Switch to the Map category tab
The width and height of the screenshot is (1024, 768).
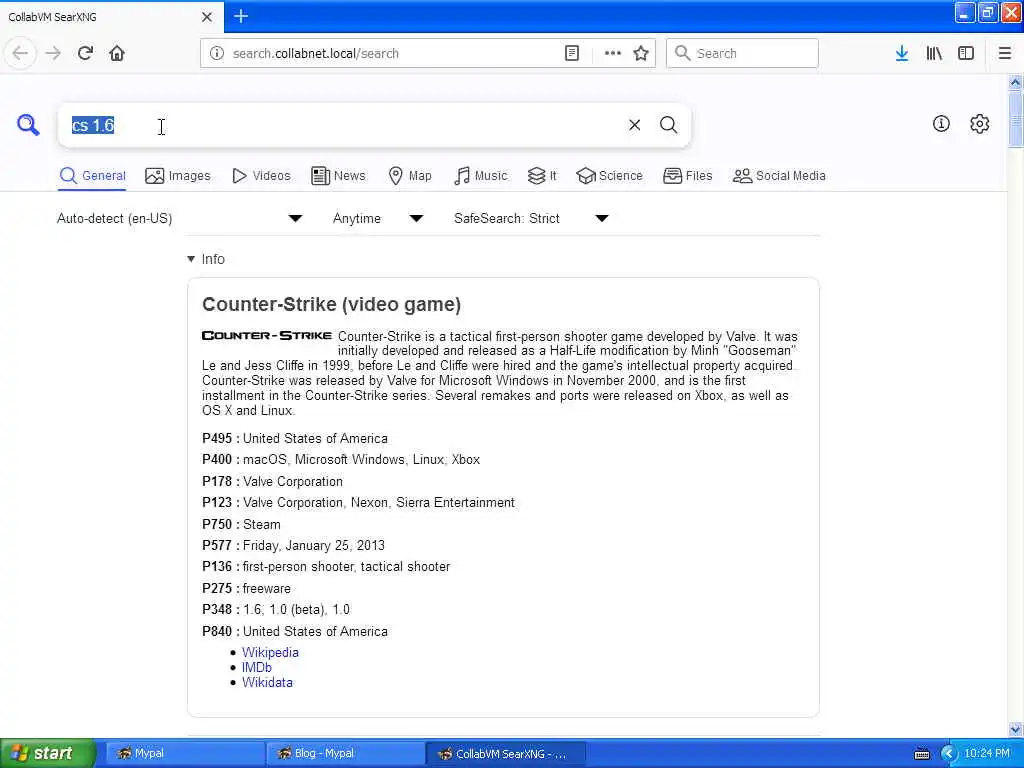tap(410, 176)
